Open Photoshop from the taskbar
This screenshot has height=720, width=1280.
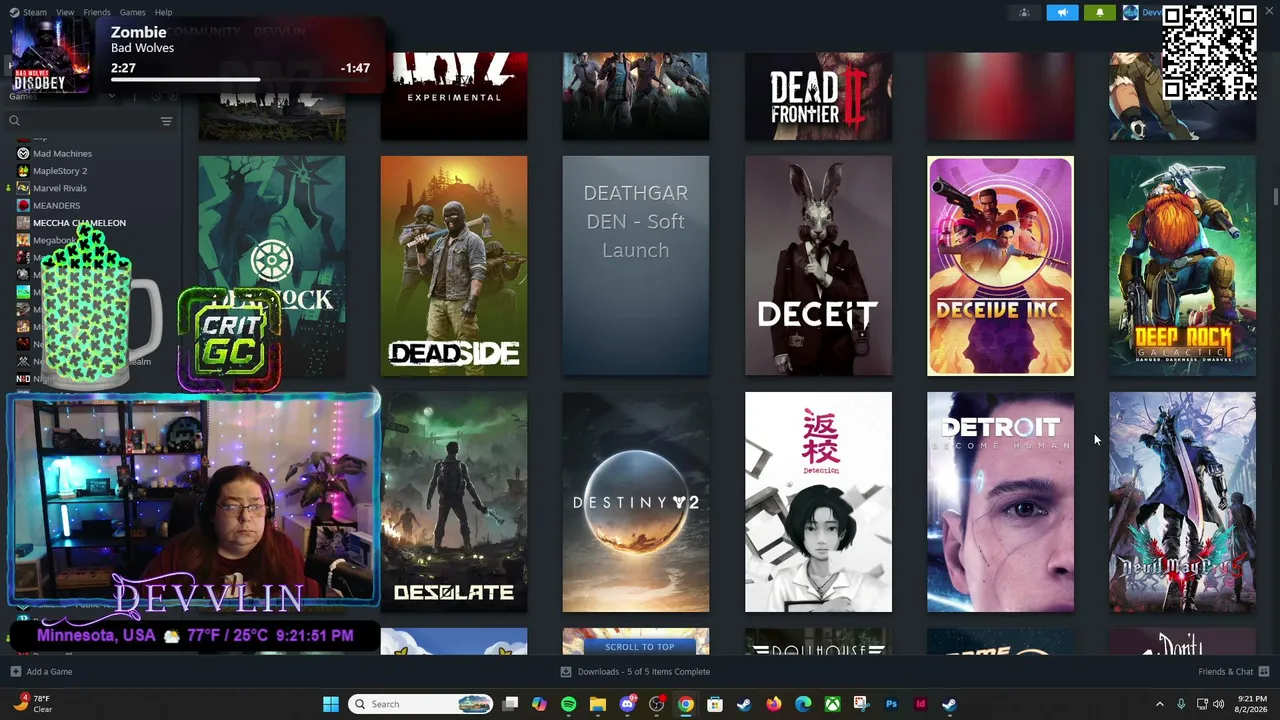(891, 704)
